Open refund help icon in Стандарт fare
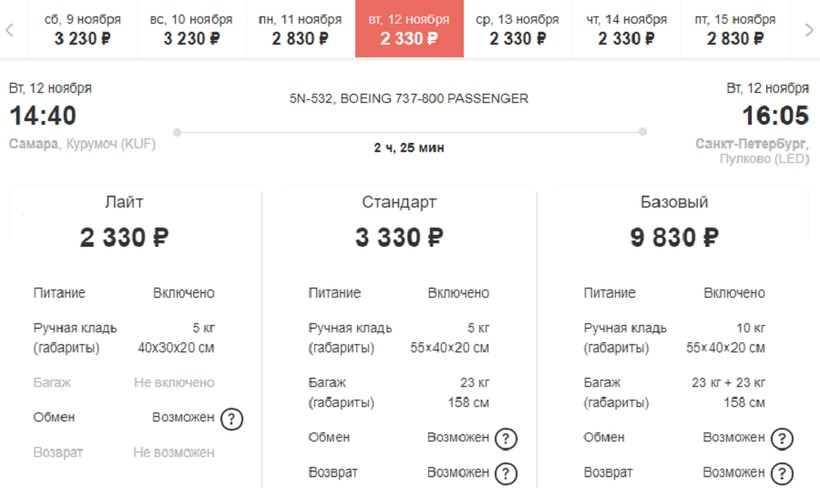Viewport: 820px width, 488px height. click(506, 473)
